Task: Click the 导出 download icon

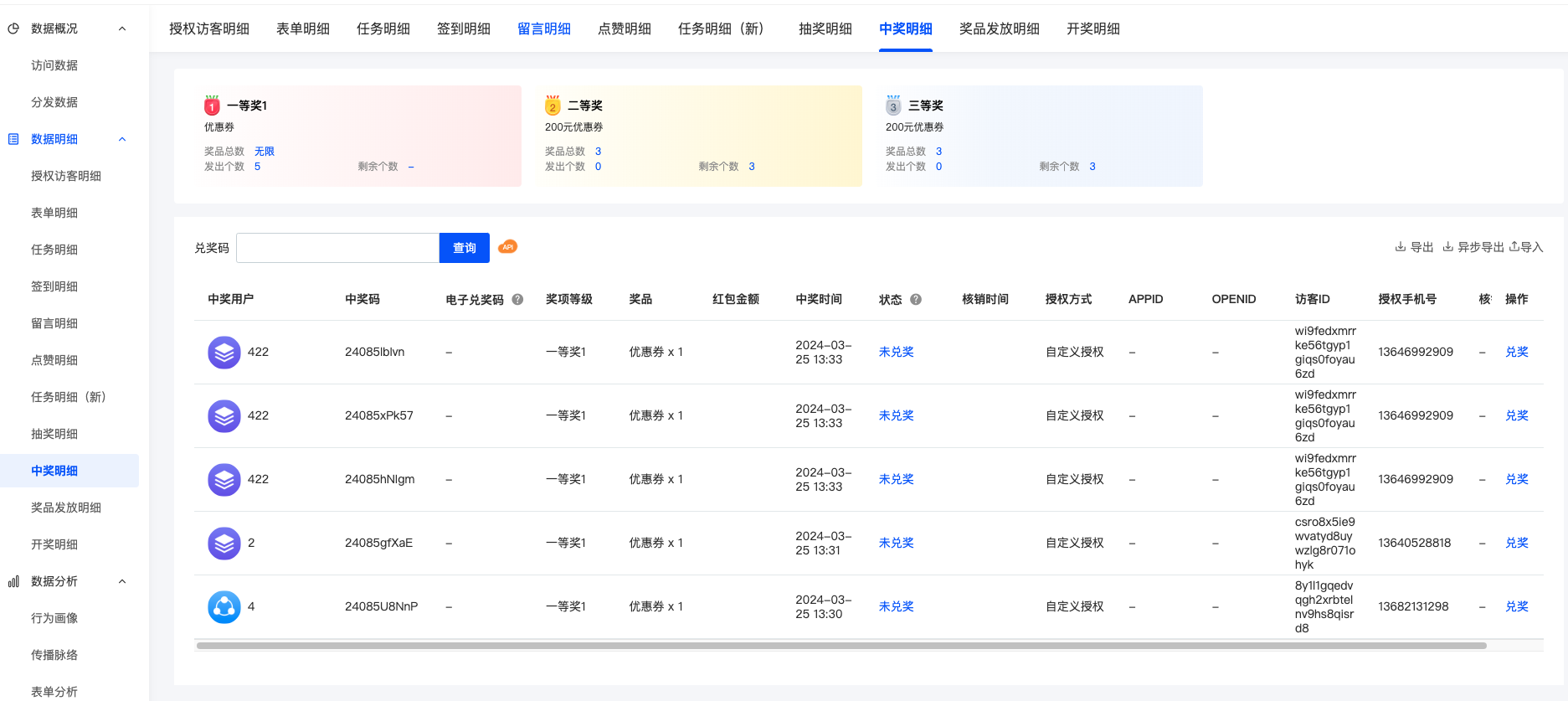Action: pos(1401,247)
